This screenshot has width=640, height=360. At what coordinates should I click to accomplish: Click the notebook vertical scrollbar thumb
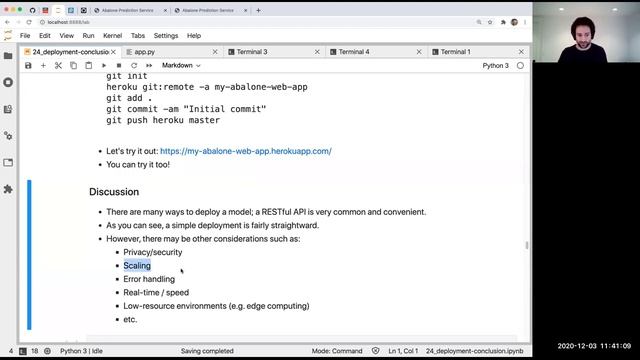pos(527,245)
